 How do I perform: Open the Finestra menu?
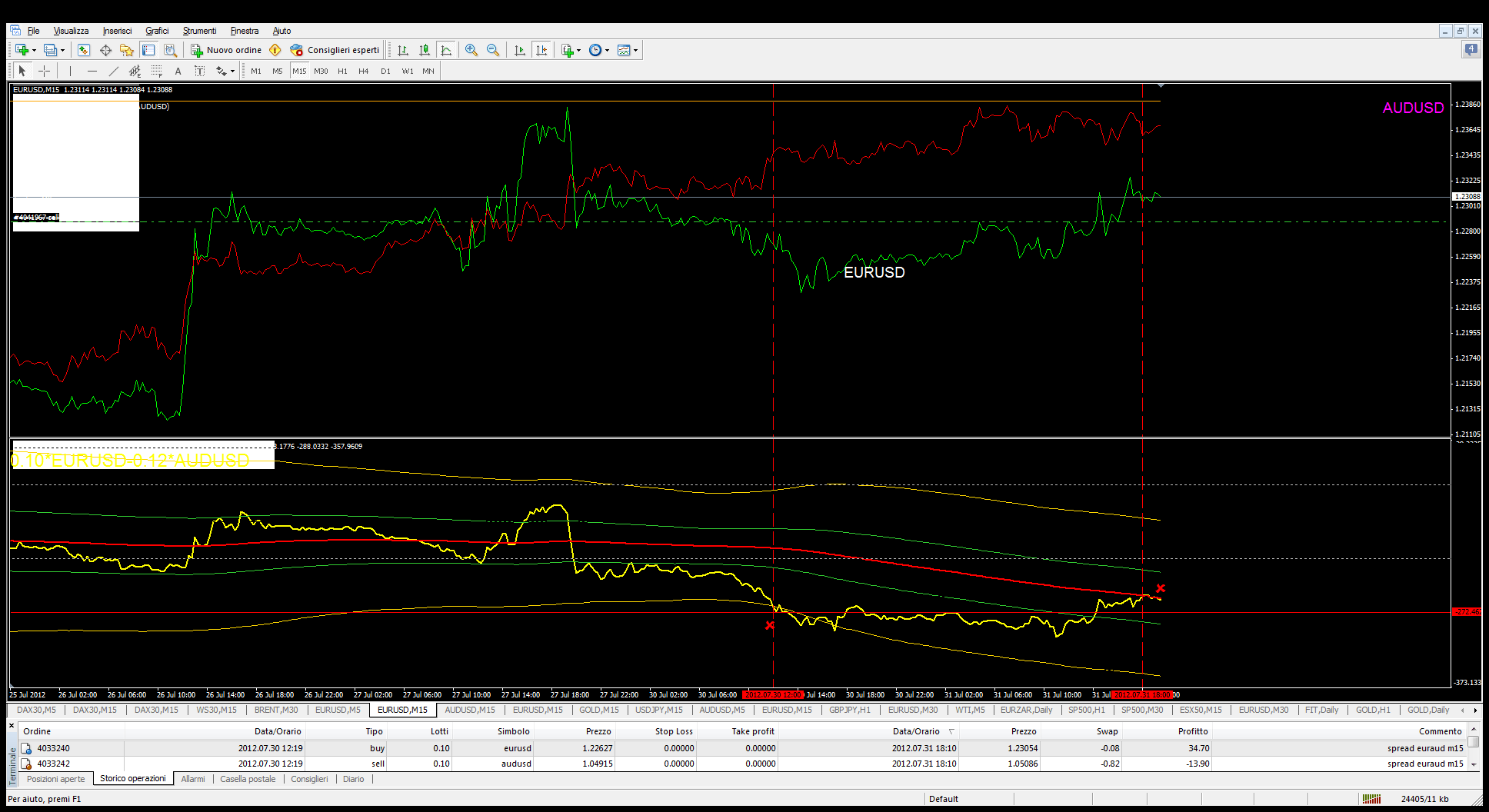[245, 31]
